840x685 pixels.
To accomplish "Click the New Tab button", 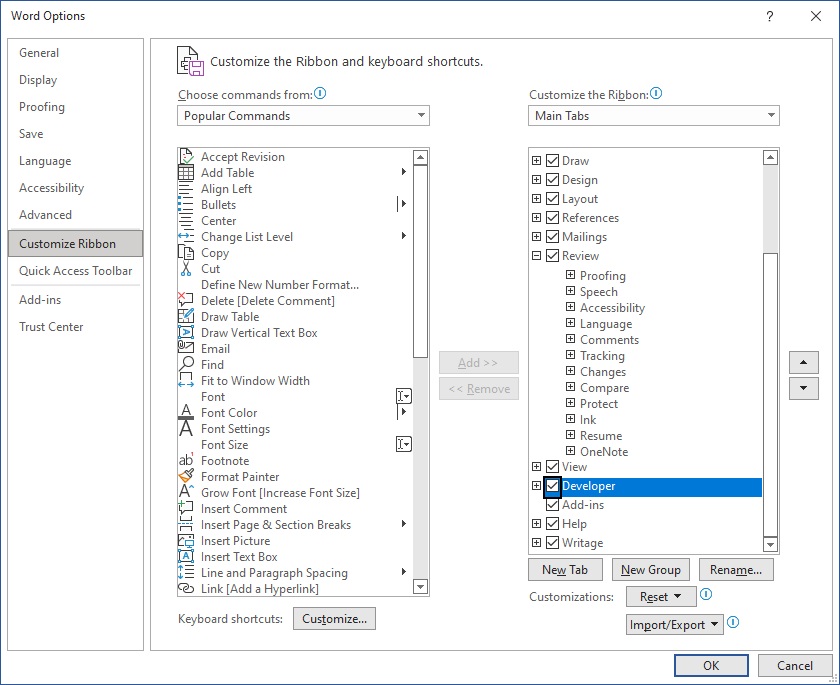I will pos(565,568).
